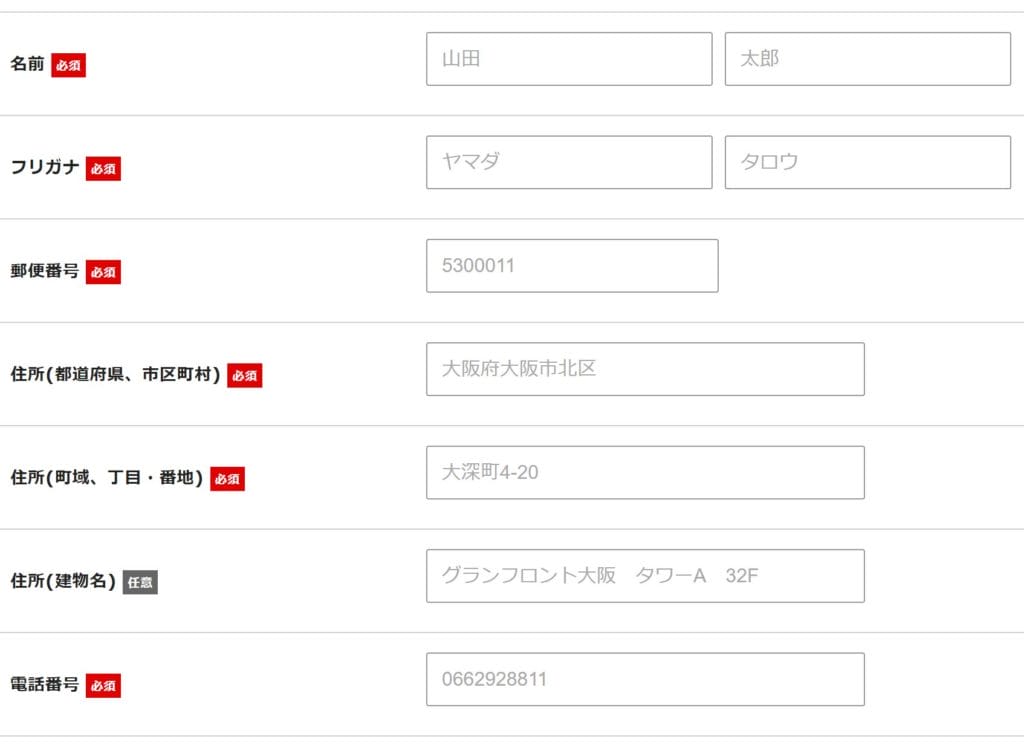Click the prefecture and city address field

click(x=645, y=369)
